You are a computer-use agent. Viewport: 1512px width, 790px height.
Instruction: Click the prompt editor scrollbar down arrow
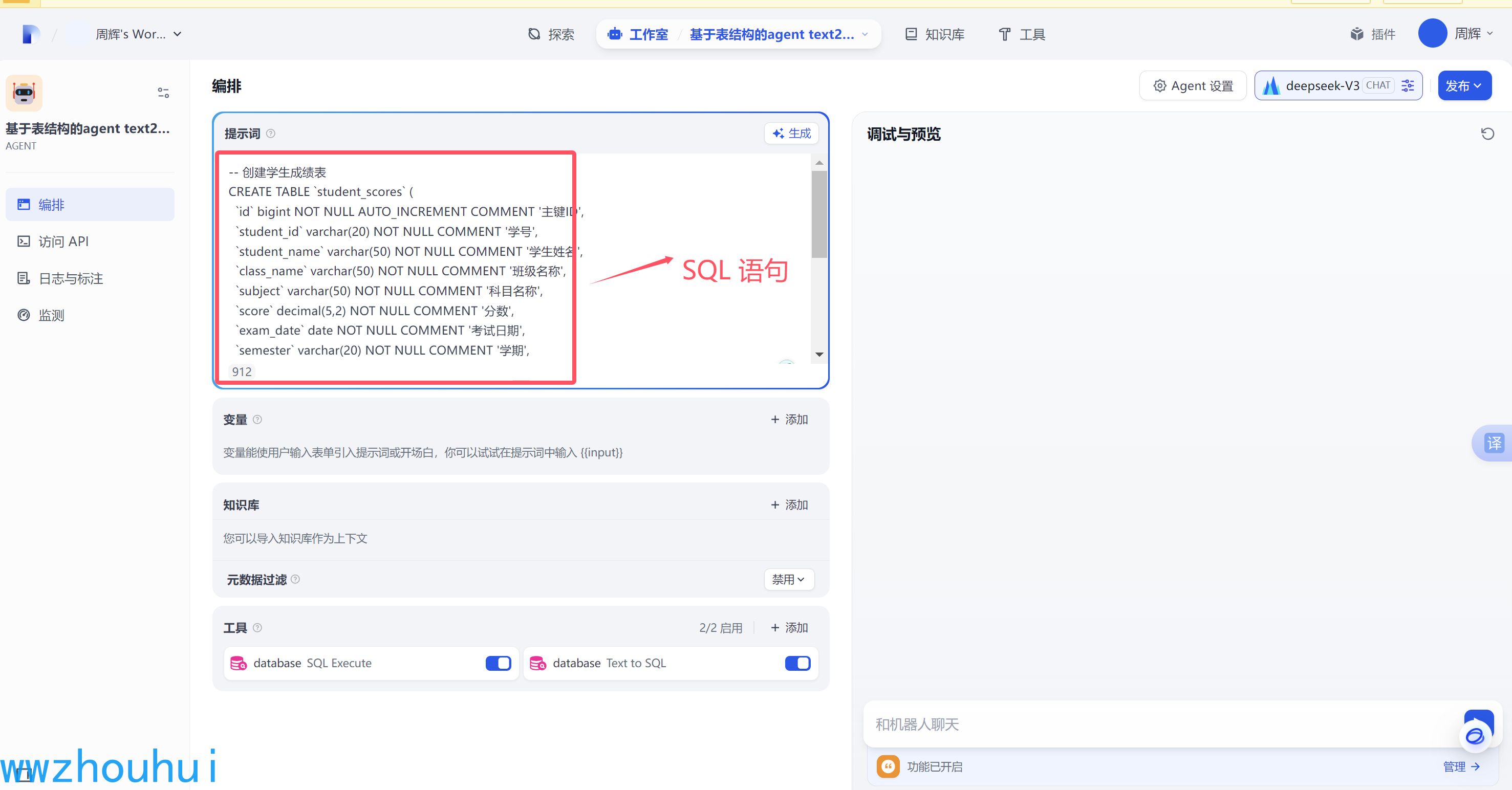point(819,355)
